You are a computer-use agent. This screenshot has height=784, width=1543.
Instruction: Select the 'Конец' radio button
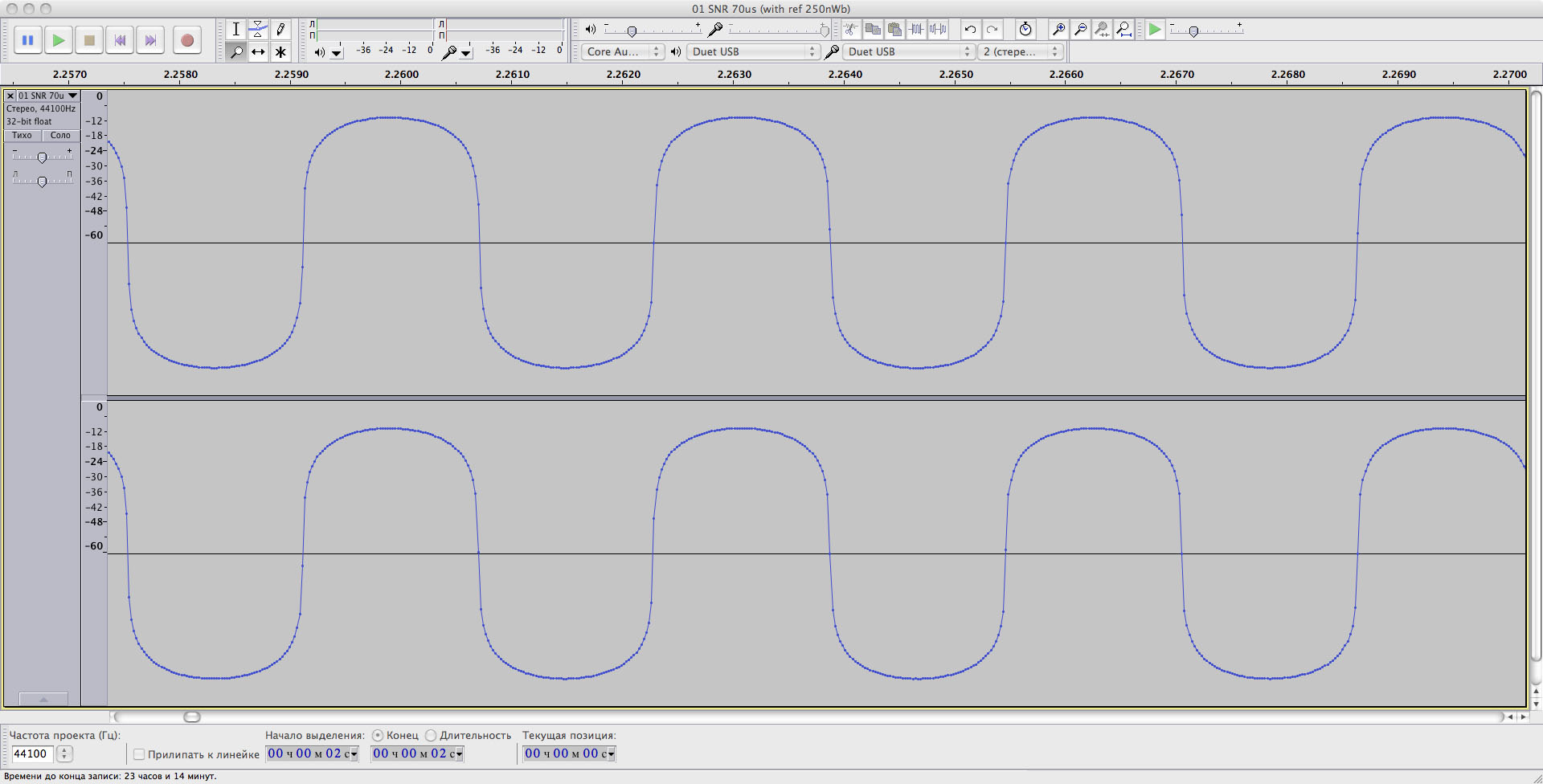click(378, 735)
